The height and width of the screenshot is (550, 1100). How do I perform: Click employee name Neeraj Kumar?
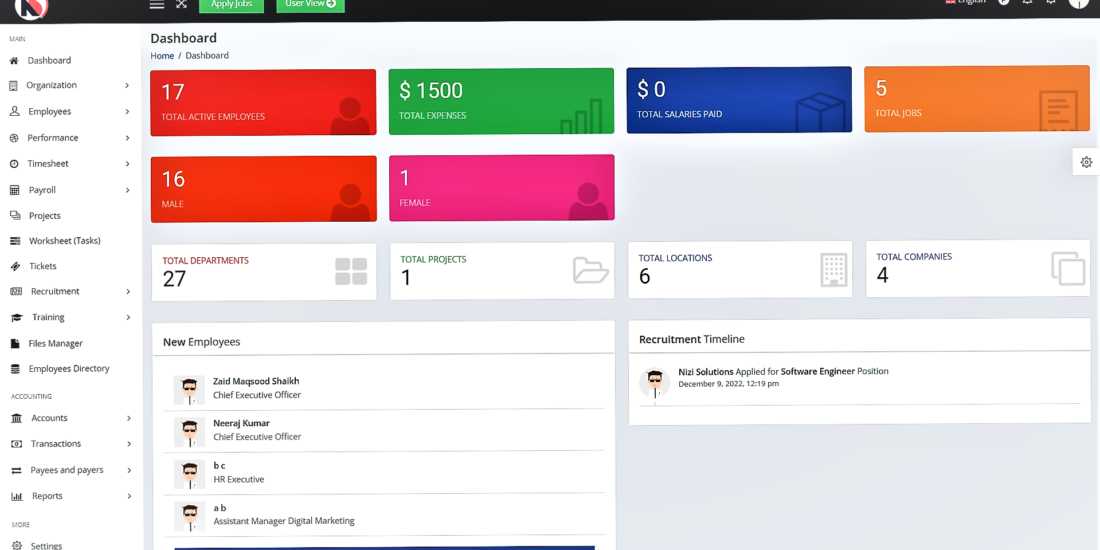[x=241, y=424]
